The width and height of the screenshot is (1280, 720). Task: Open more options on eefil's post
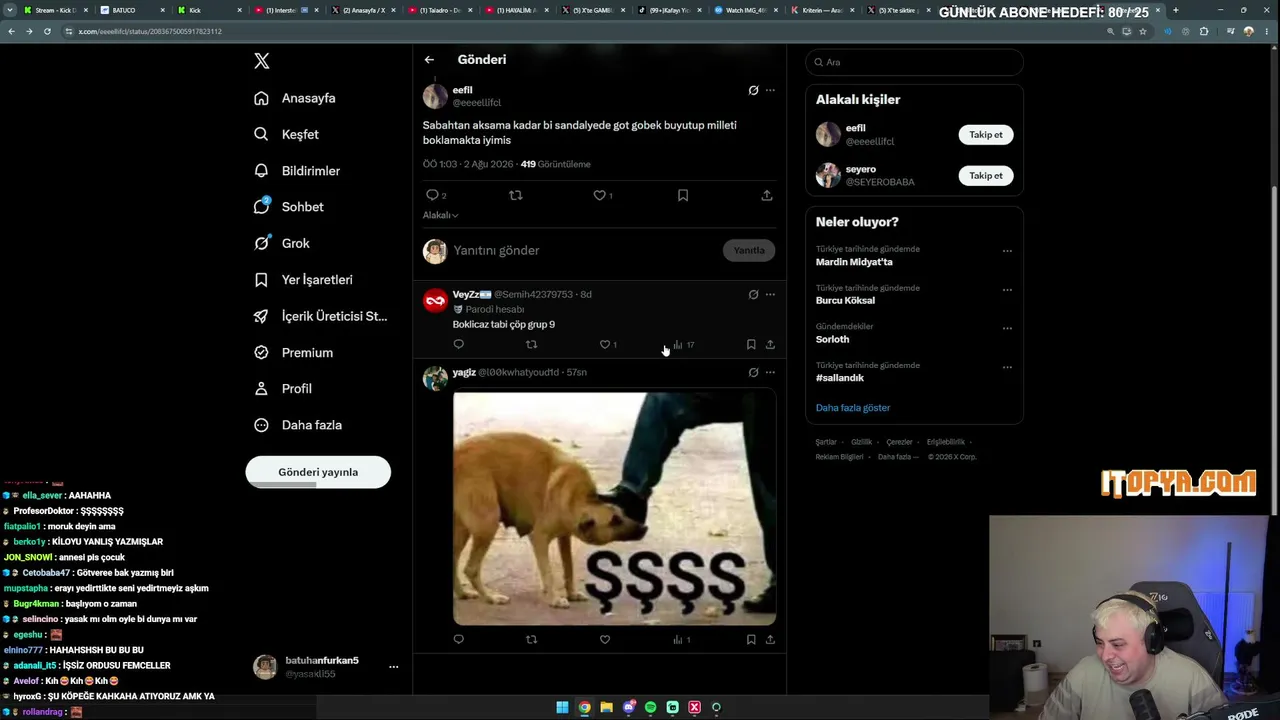coord(770,90)
